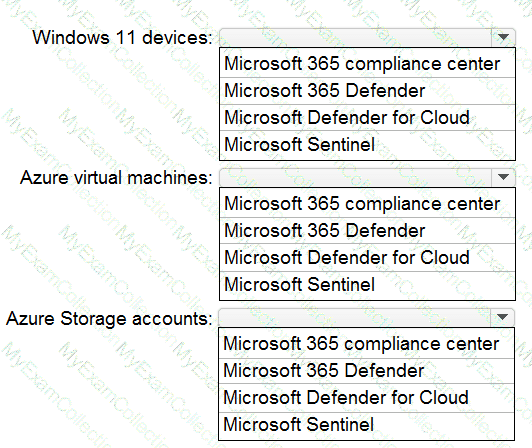Select Microsoft 365 Defender for Windows 11 devices
Image resolution: width=532 pixels, height=448 pixels.
(367, 91)
